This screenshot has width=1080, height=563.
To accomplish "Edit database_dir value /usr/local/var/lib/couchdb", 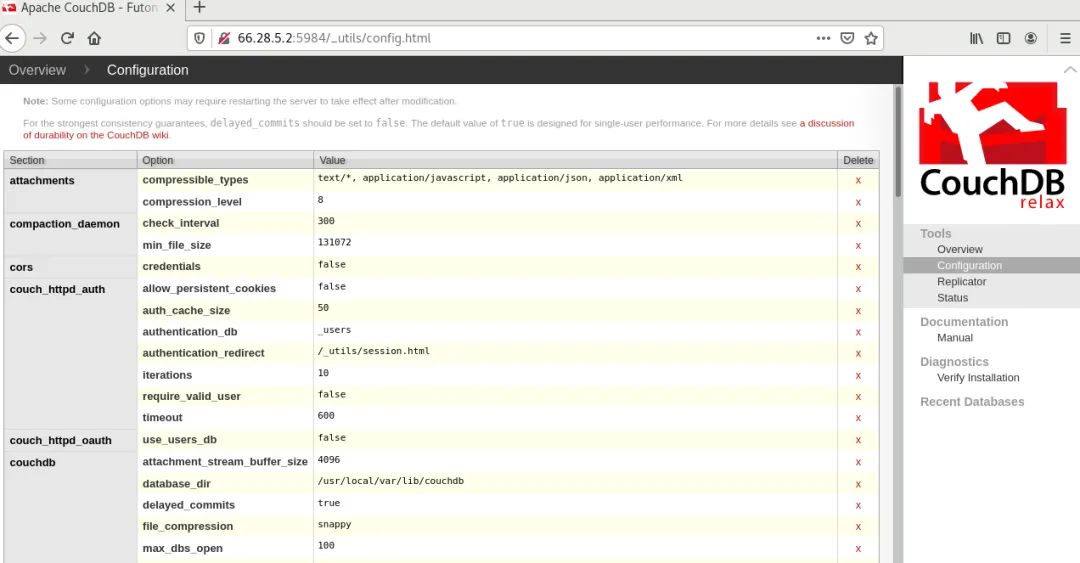I will click(391, 481).
